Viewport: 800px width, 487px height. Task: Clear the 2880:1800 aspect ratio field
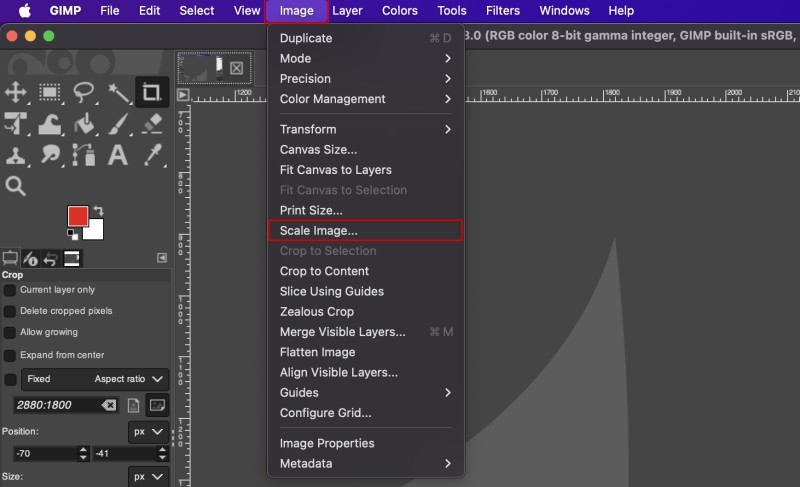tap(109, 405)
